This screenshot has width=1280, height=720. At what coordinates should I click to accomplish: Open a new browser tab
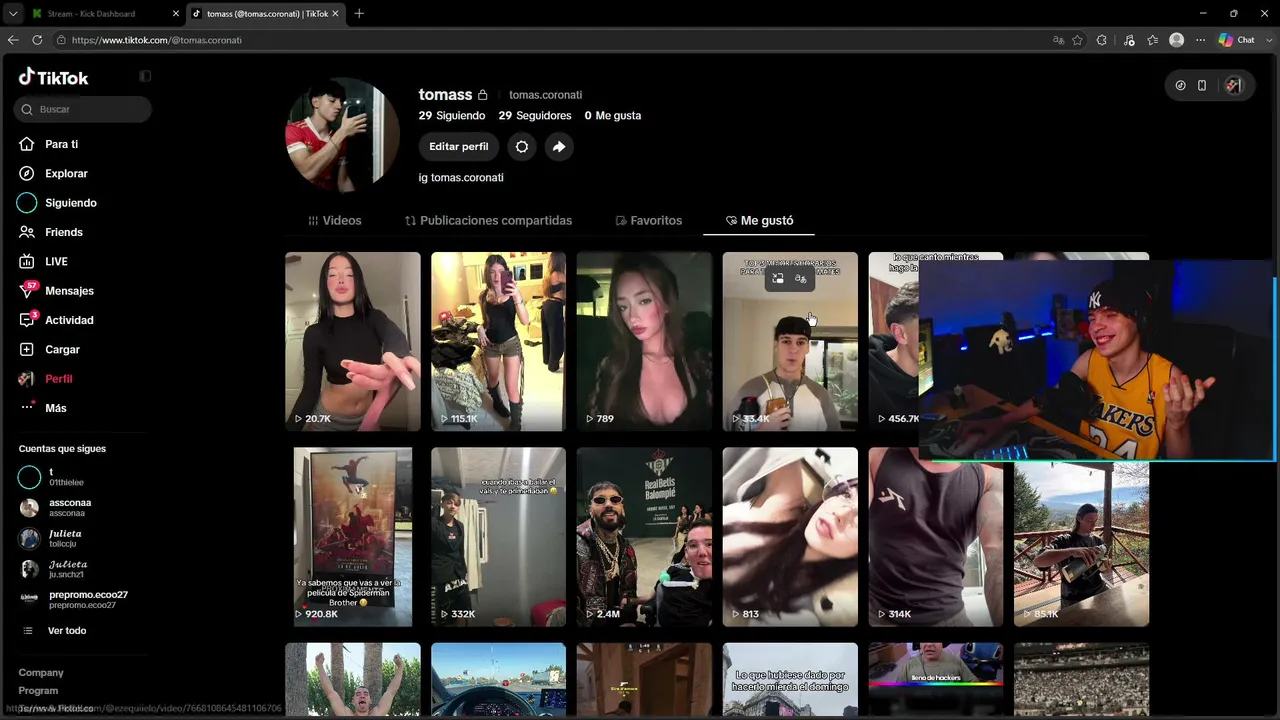tap(359, 13)
